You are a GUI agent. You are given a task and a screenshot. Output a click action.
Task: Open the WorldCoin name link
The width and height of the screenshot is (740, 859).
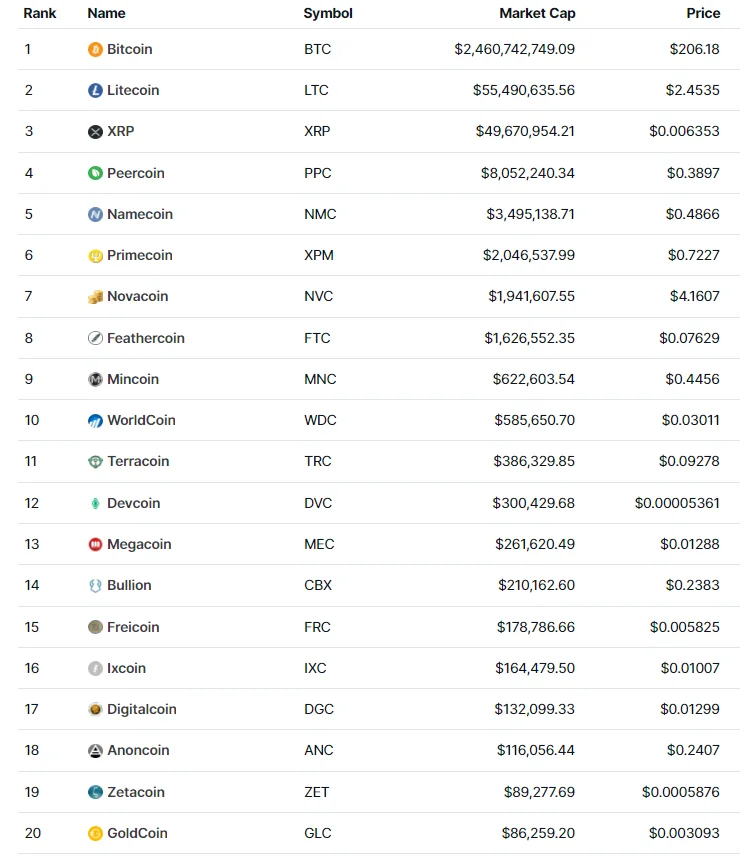click(x=141, y=420)
